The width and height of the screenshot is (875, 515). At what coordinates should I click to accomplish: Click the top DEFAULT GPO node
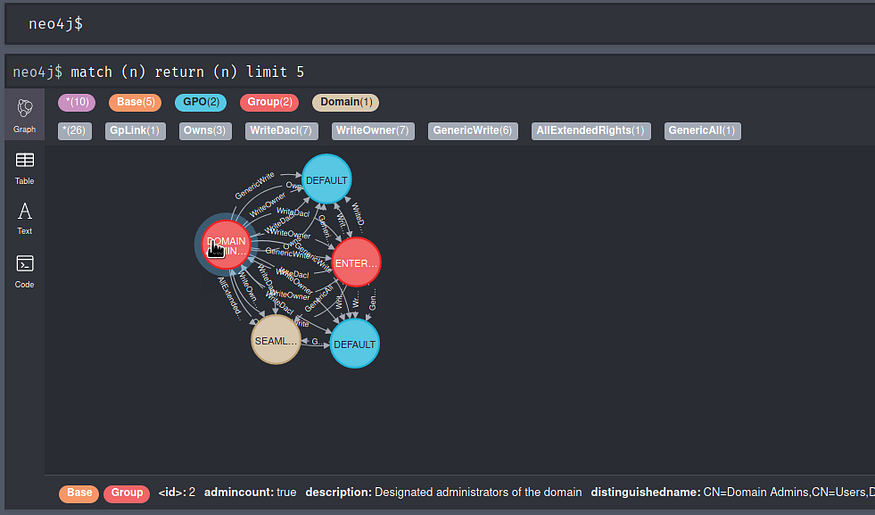326,180
